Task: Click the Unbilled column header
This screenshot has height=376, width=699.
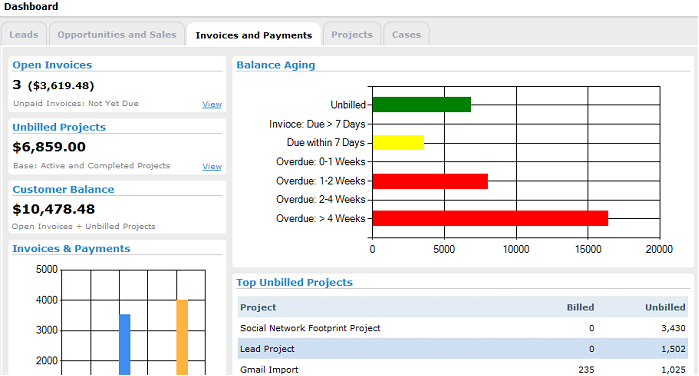Action: tap(665, 307)
